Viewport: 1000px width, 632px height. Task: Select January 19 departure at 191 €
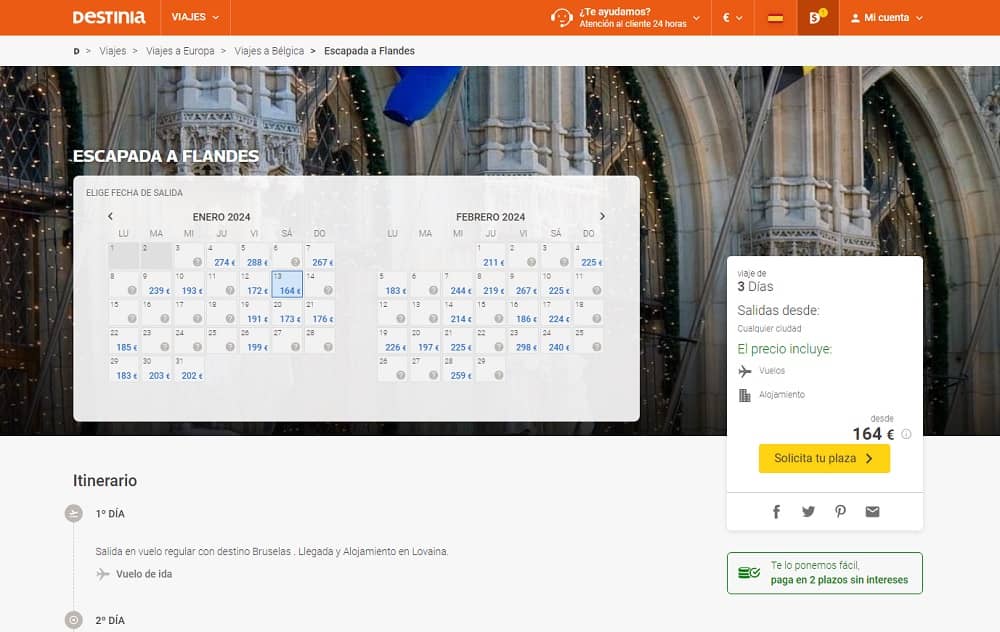point(254,312)
